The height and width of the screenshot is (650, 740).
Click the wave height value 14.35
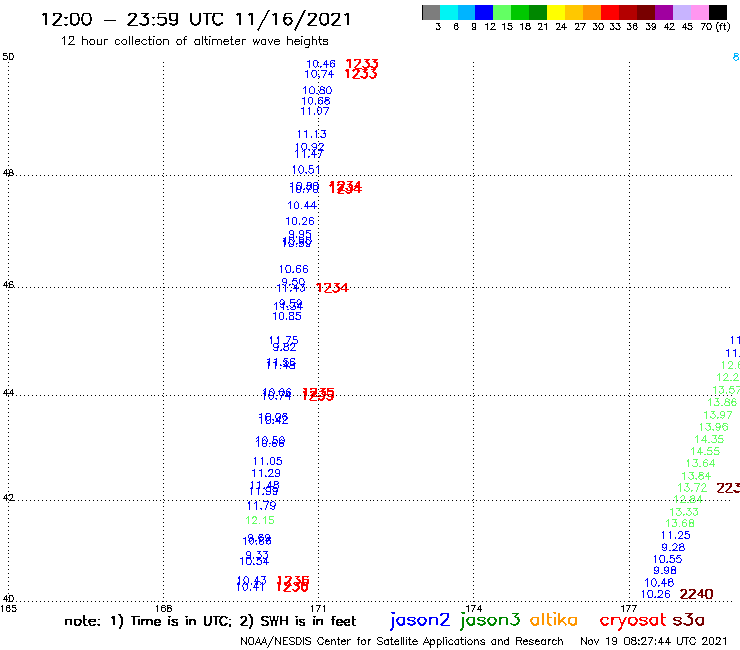(709, 439)
